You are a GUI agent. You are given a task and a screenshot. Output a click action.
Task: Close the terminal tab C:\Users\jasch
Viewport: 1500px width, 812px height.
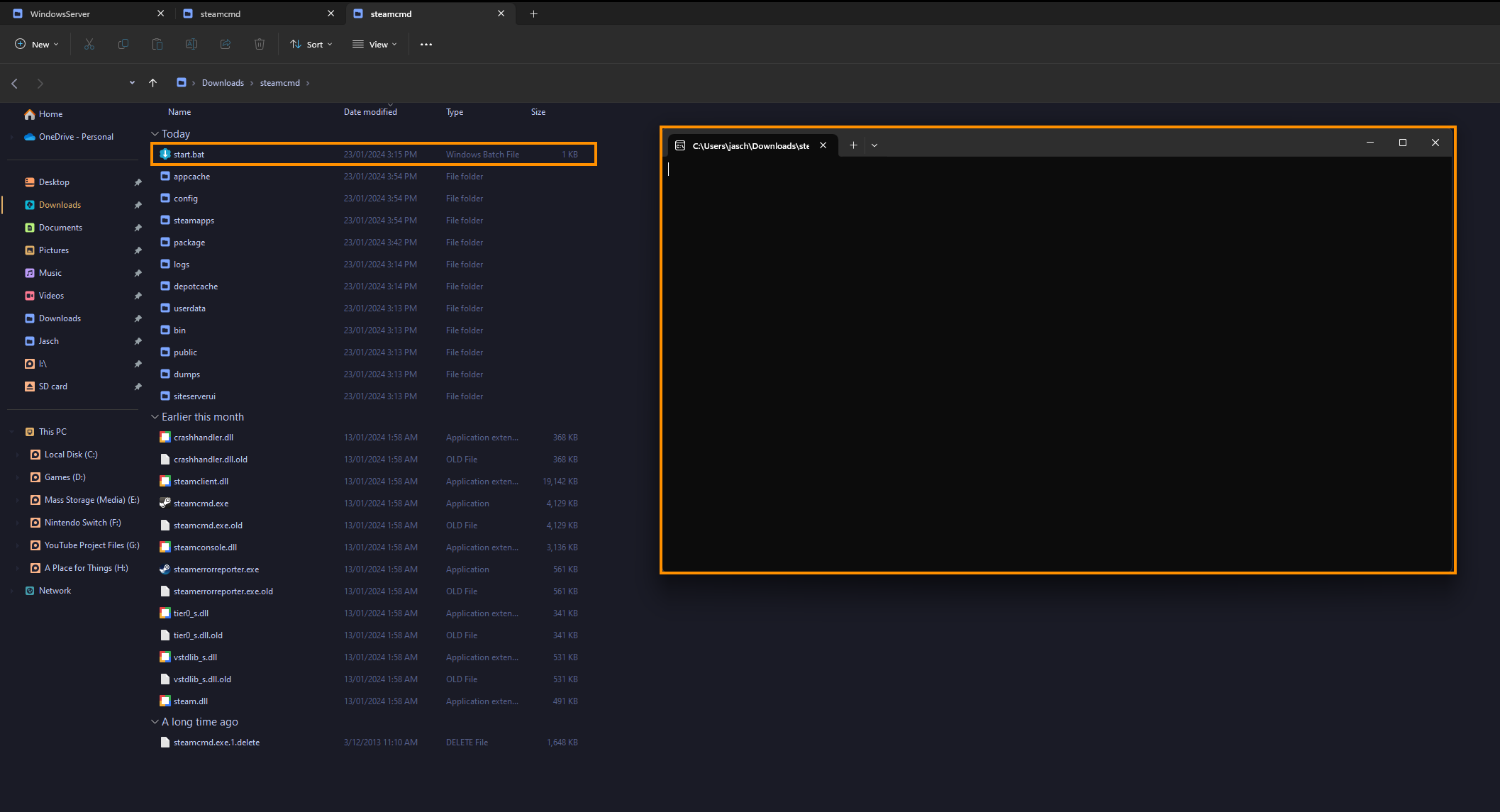point(823,145)
